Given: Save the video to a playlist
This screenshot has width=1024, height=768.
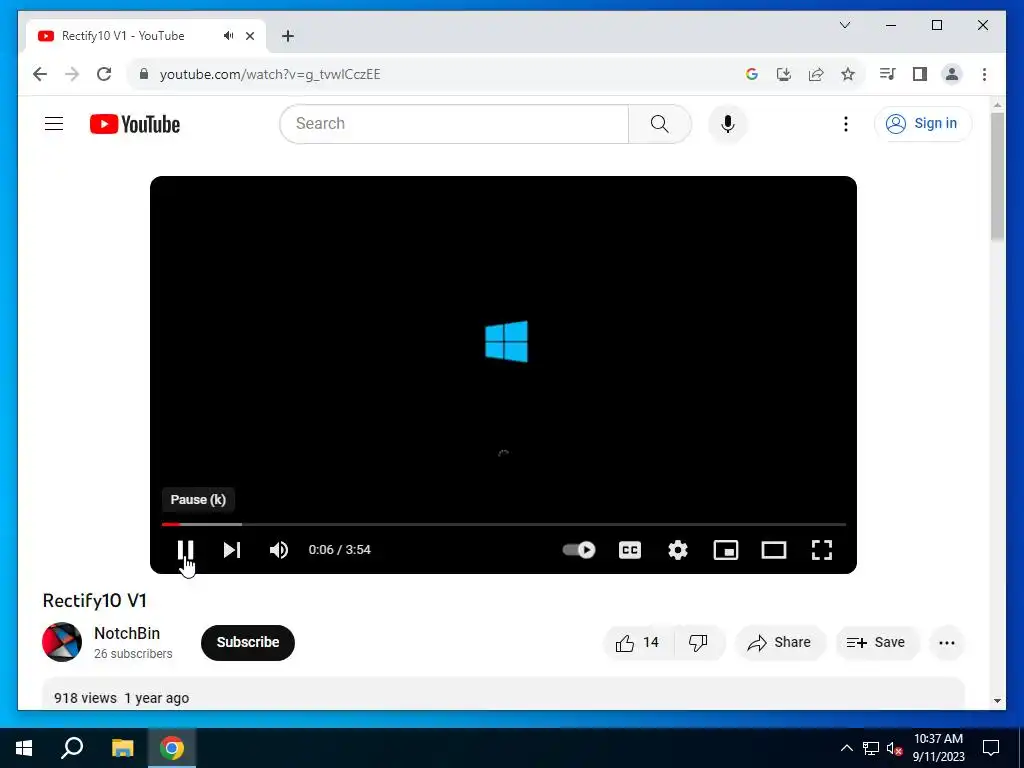Looking at the screenshot, I should (x=876, y=643).
